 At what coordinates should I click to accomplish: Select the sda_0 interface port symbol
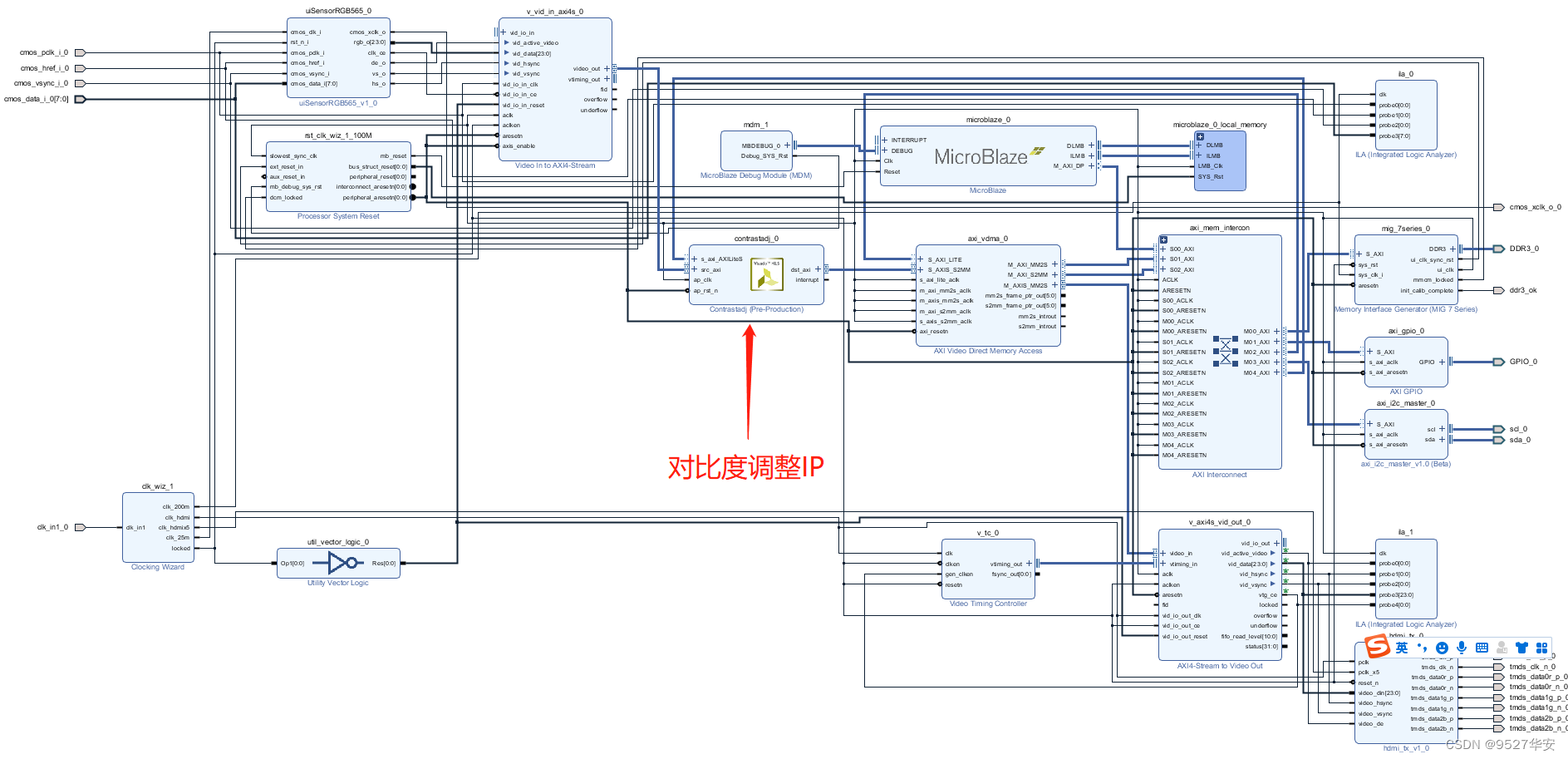(1499, 440)
